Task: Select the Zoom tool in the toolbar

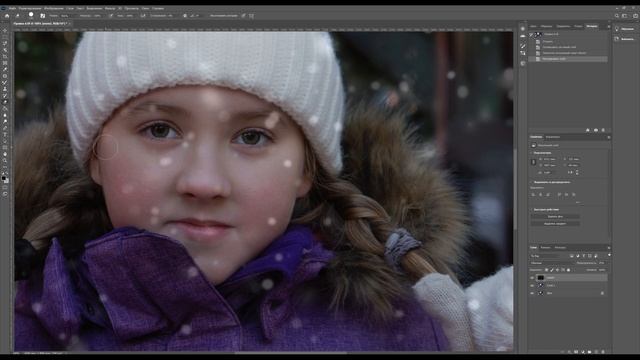Action: coord(5,161)
